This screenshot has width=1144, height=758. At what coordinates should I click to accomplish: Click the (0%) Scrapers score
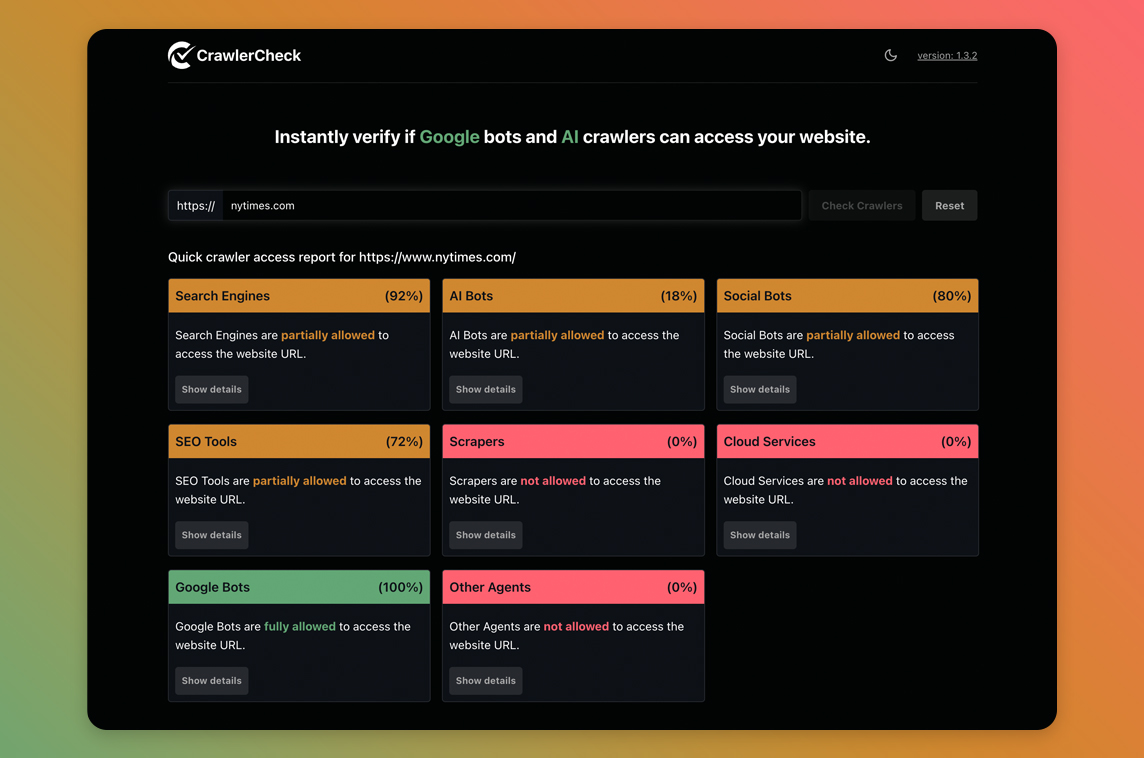(681, 441)
